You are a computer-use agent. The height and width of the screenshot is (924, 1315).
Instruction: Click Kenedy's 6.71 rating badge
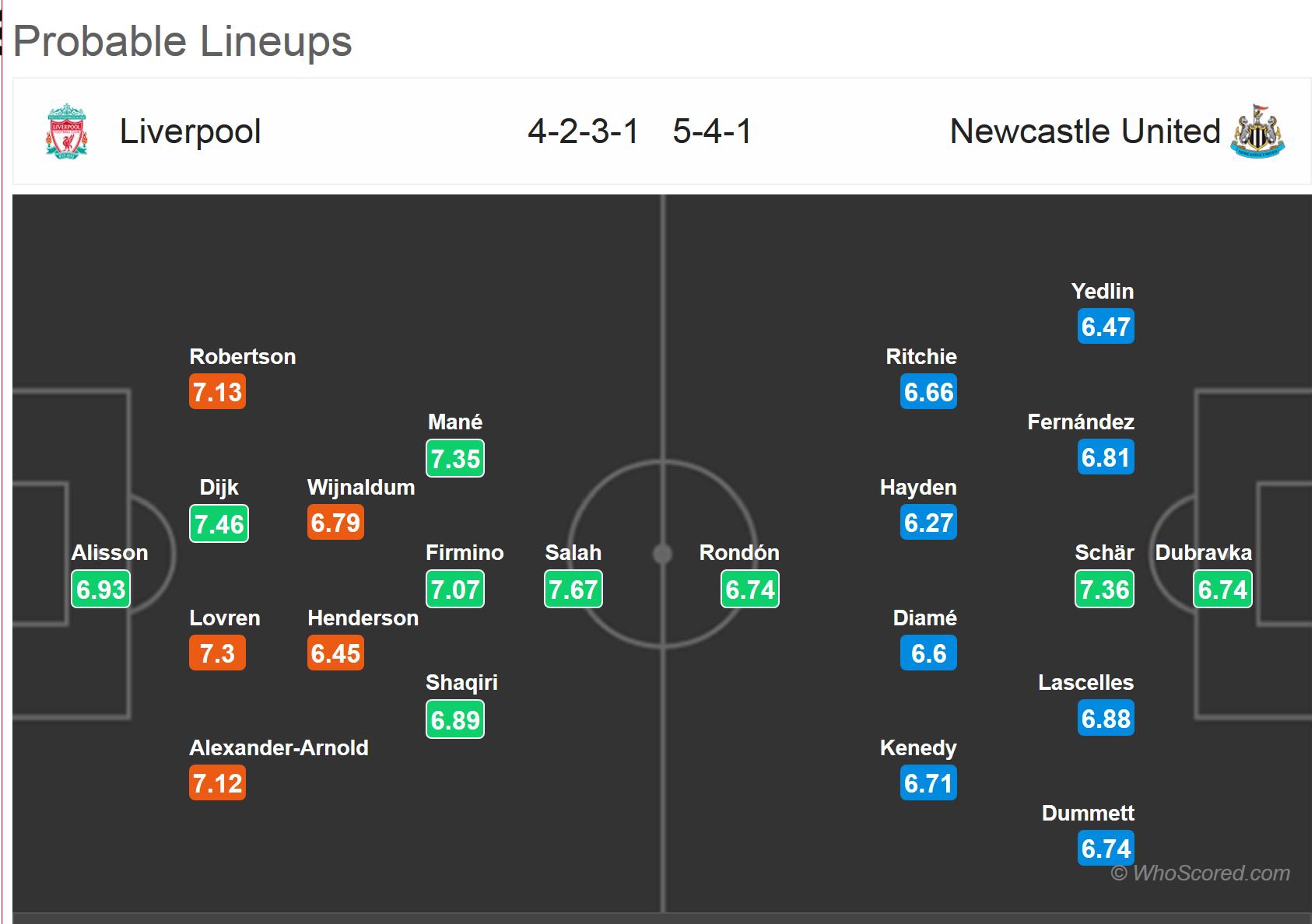pos(929,783)
